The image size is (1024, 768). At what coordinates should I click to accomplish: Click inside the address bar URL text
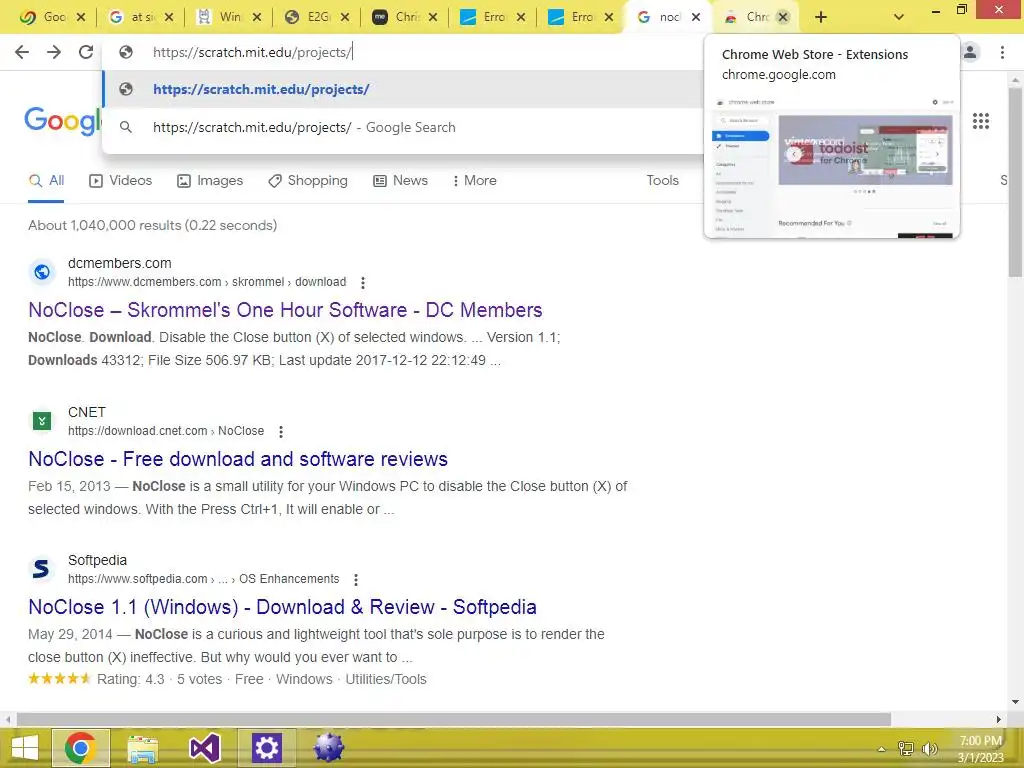pos(252,52)
